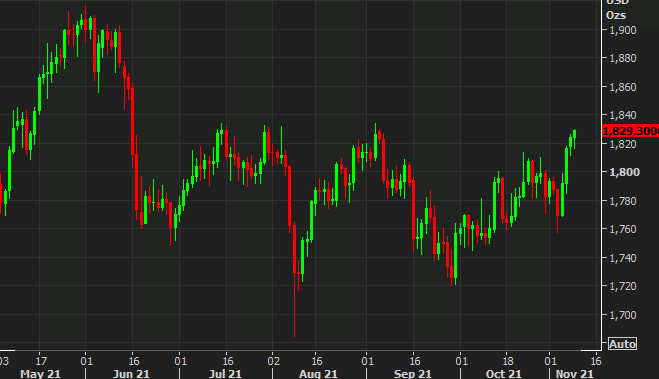Click the Jul 21 month label
The height and width of the screenshot is (379, 659).
pos(225,374)
